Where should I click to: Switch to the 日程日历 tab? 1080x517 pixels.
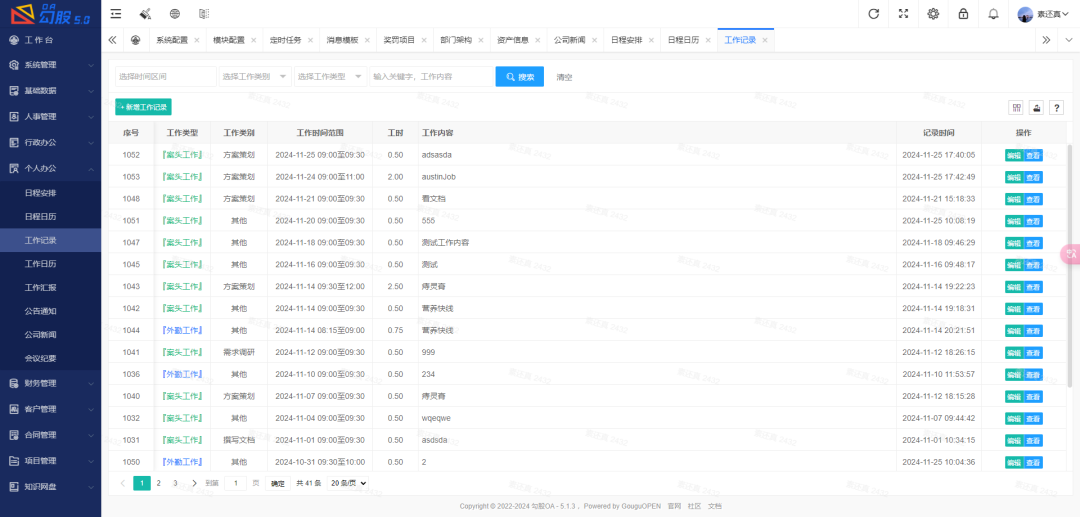click(x=684, y=40)
